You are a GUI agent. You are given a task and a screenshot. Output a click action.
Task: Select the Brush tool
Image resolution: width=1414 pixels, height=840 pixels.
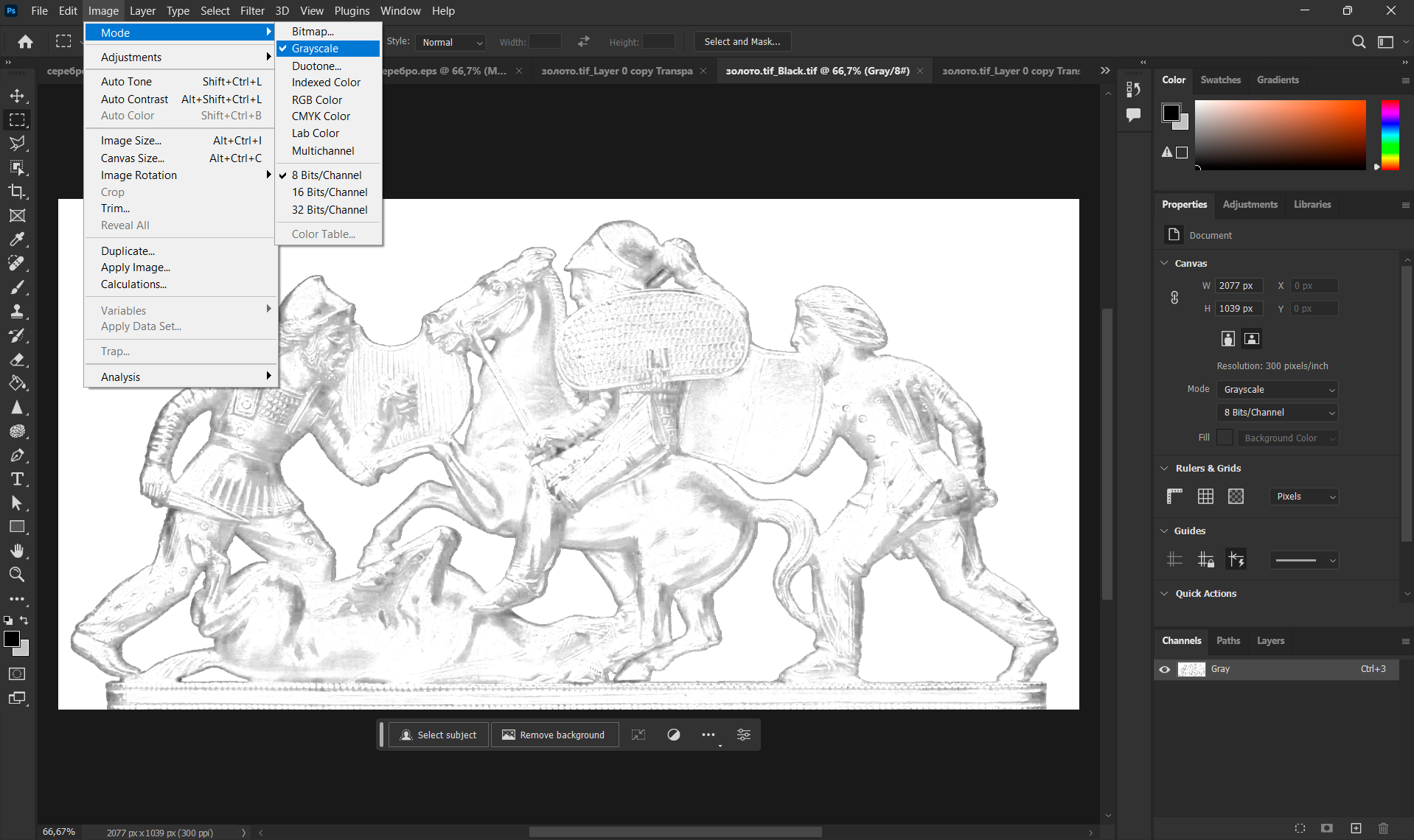click(x=17, y=287)
